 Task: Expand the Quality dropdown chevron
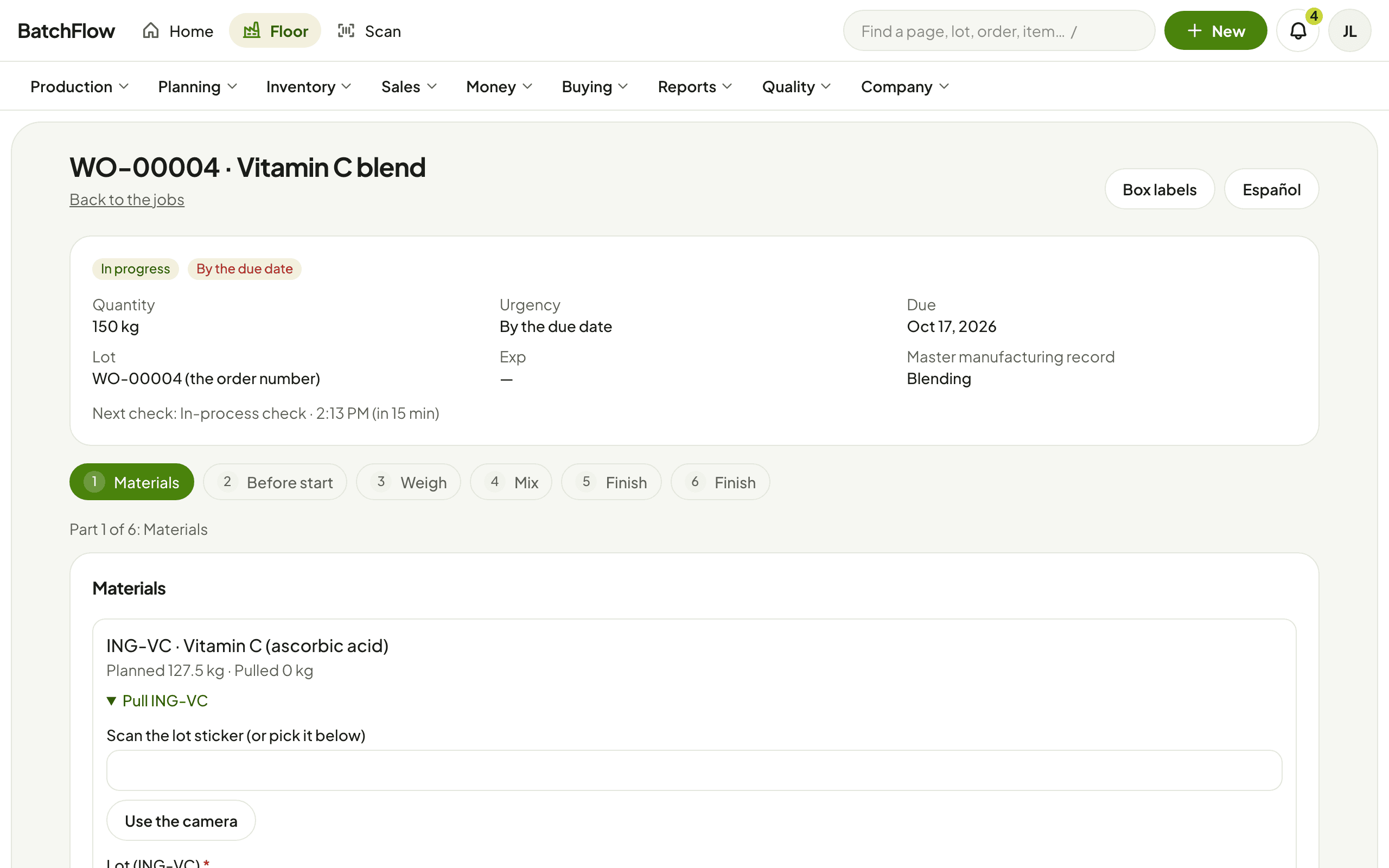click(x=826, y=87)
